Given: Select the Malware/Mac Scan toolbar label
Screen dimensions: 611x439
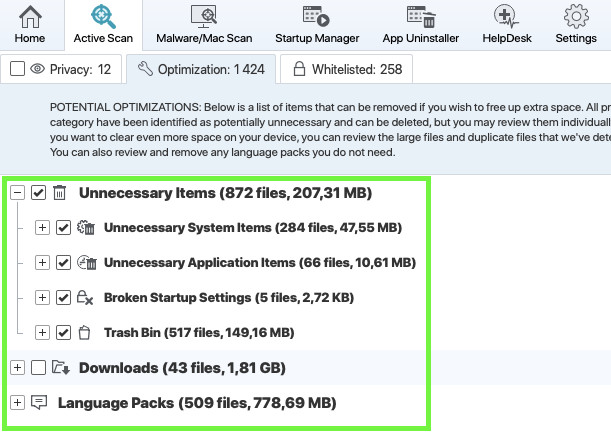Looking at the screenshot, I should click(204, 38).
